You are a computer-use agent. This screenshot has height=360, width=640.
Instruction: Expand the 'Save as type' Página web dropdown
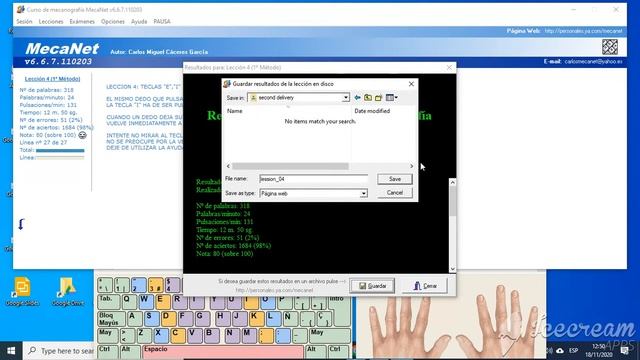click(x=363, y=193)
